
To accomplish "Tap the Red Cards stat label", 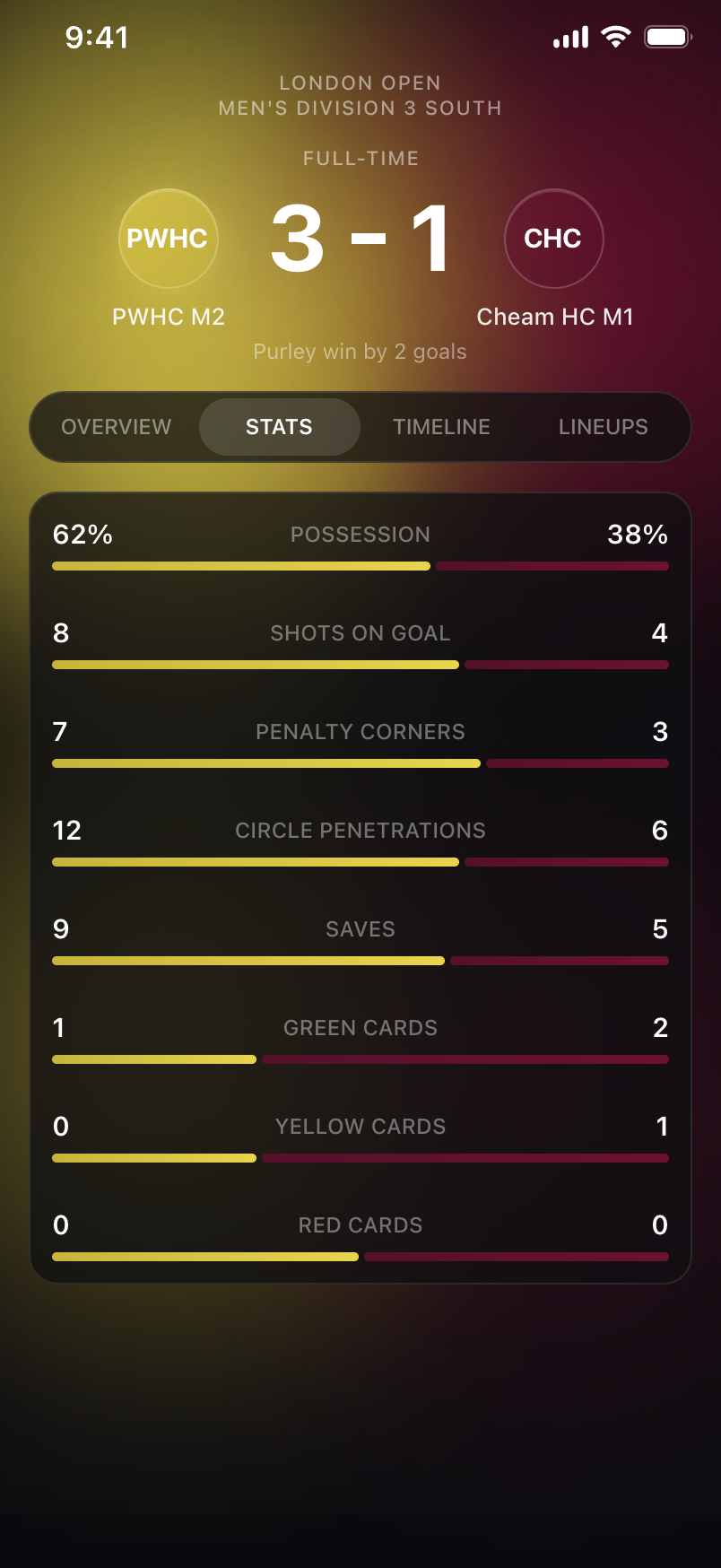I will pyautogui.click(x=360, y=1225).
